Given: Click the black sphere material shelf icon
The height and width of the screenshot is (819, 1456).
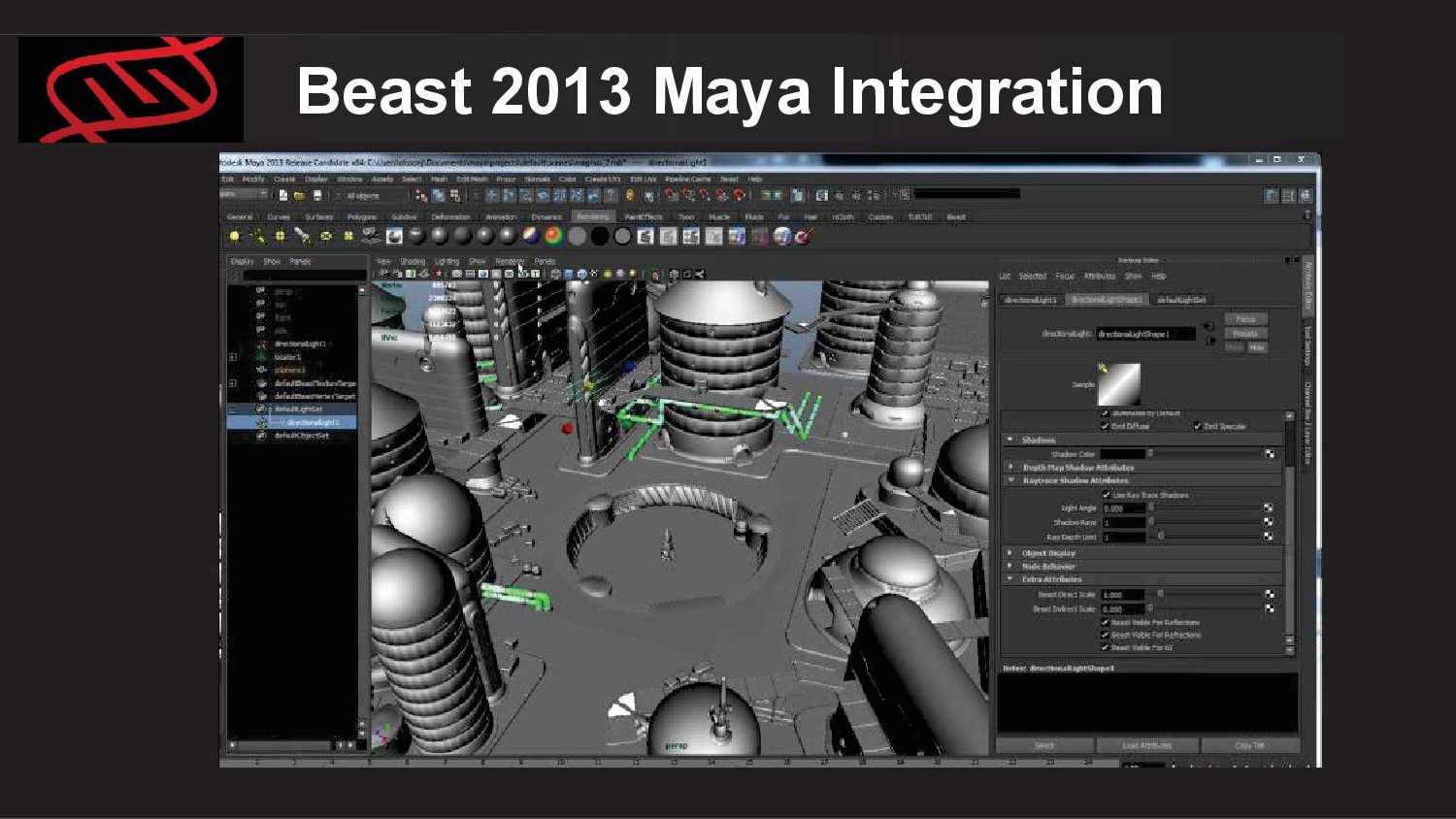Looking at the screenshot, I should click(600, 236).
